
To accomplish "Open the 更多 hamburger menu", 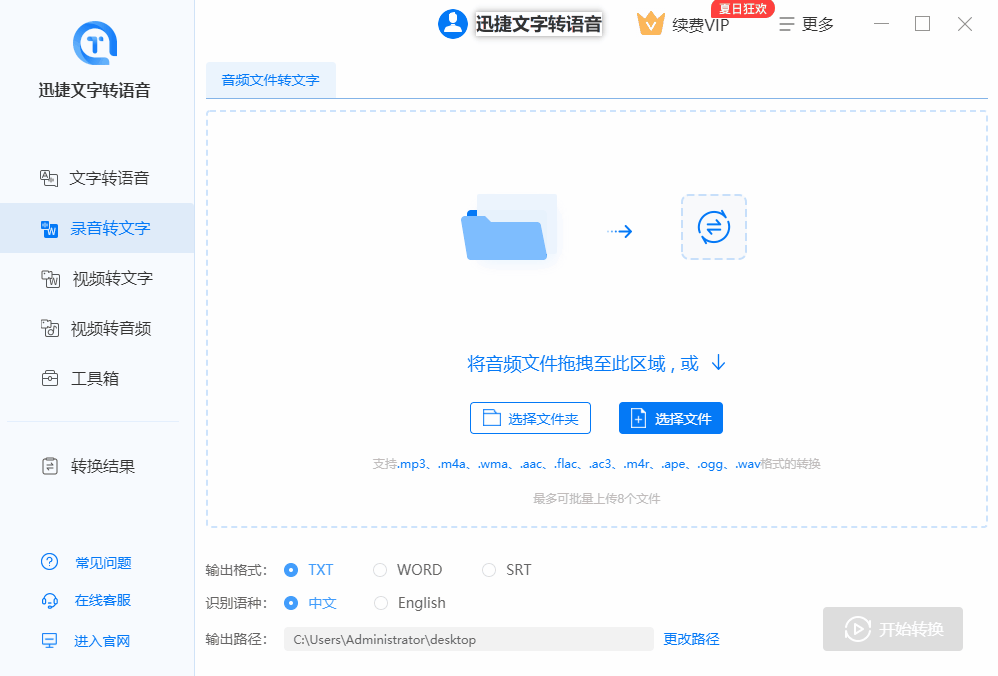I will (806, 24).
